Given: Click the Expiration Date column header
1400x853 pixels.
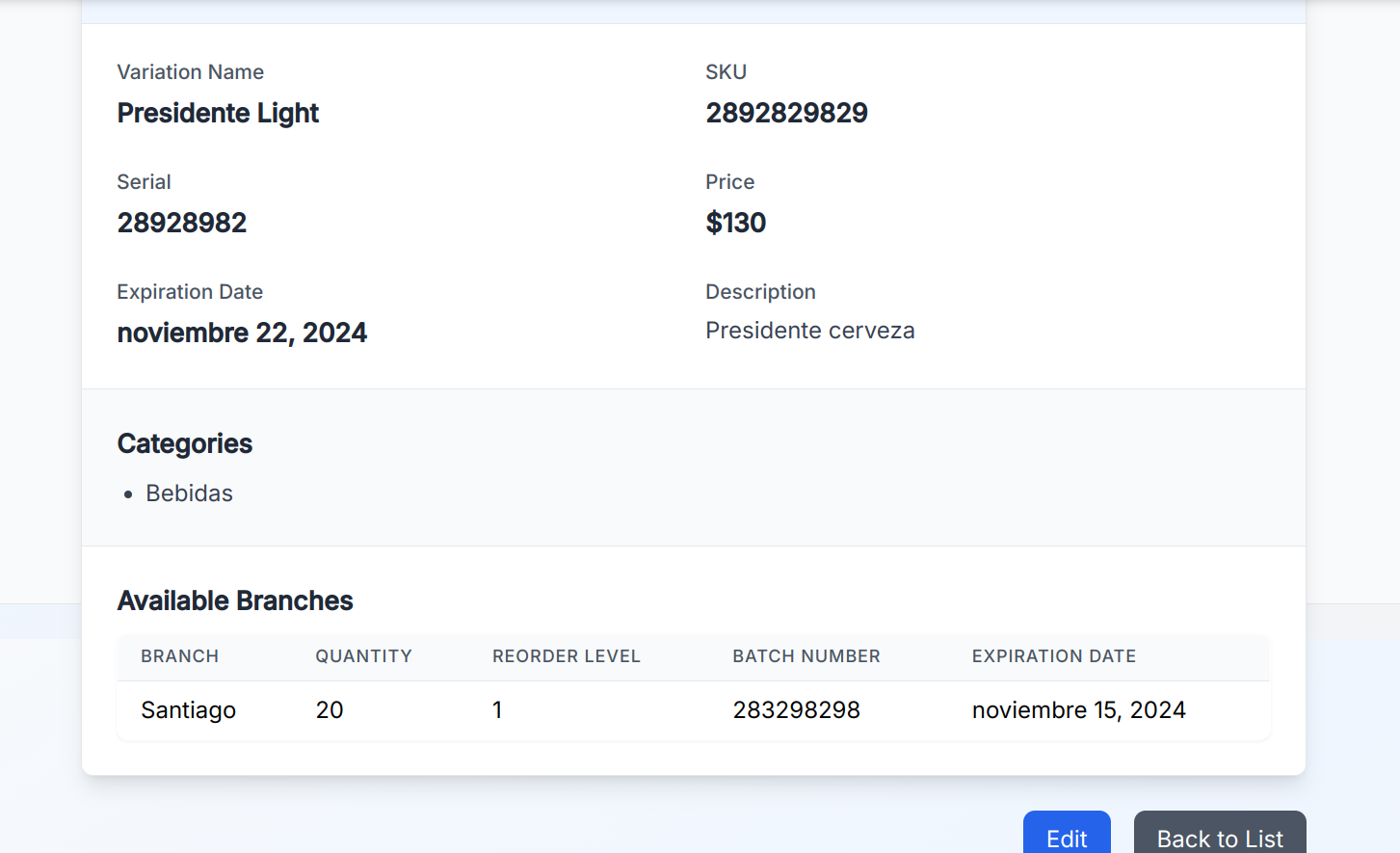Looking at the screenshot, I should coord(1053,656).
